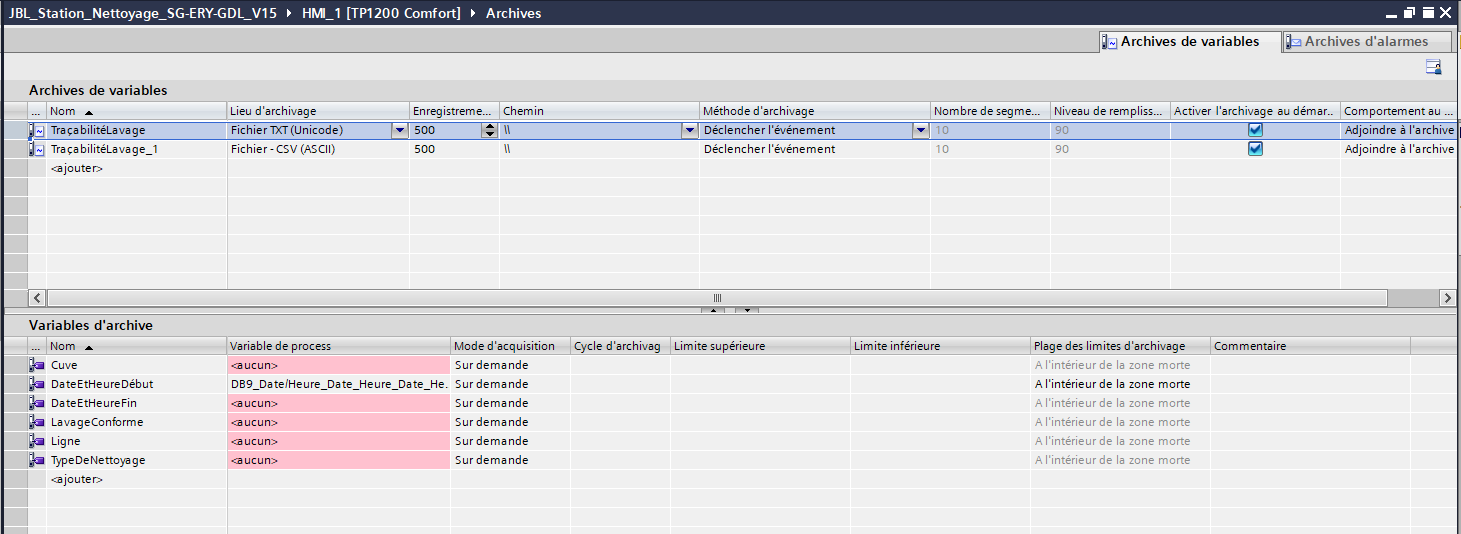Uncheck startup archiving for TraçabilitéLavage
1461x534 pixels.
coord(1255,130)
